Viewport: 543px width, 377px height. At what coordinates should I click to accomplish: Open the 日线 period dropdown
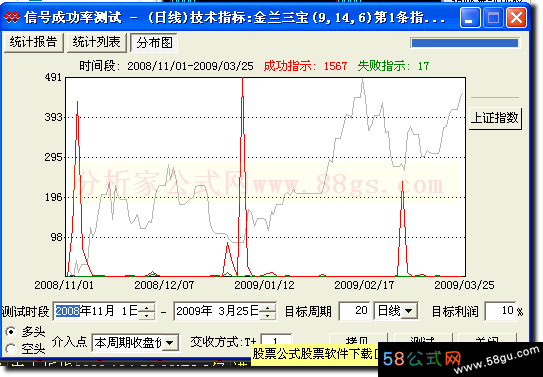(409, 311)
